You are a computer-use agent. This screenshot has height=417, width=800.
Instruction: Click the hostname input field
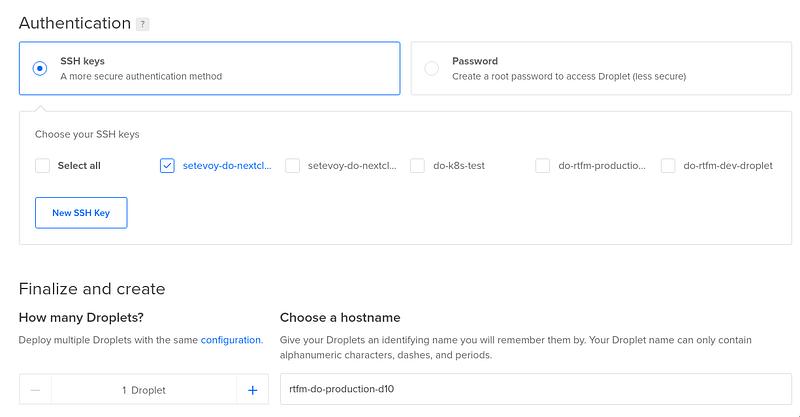pos(536,389)
